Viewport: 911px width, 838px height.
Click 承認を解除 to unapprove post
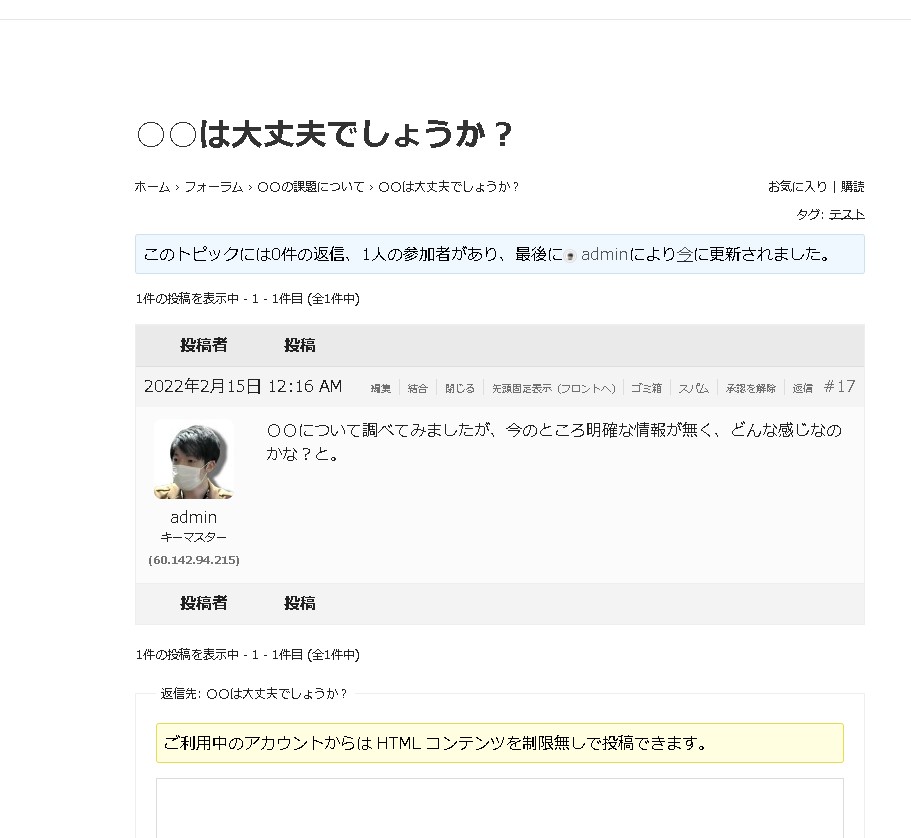click(x=751, y=388)
